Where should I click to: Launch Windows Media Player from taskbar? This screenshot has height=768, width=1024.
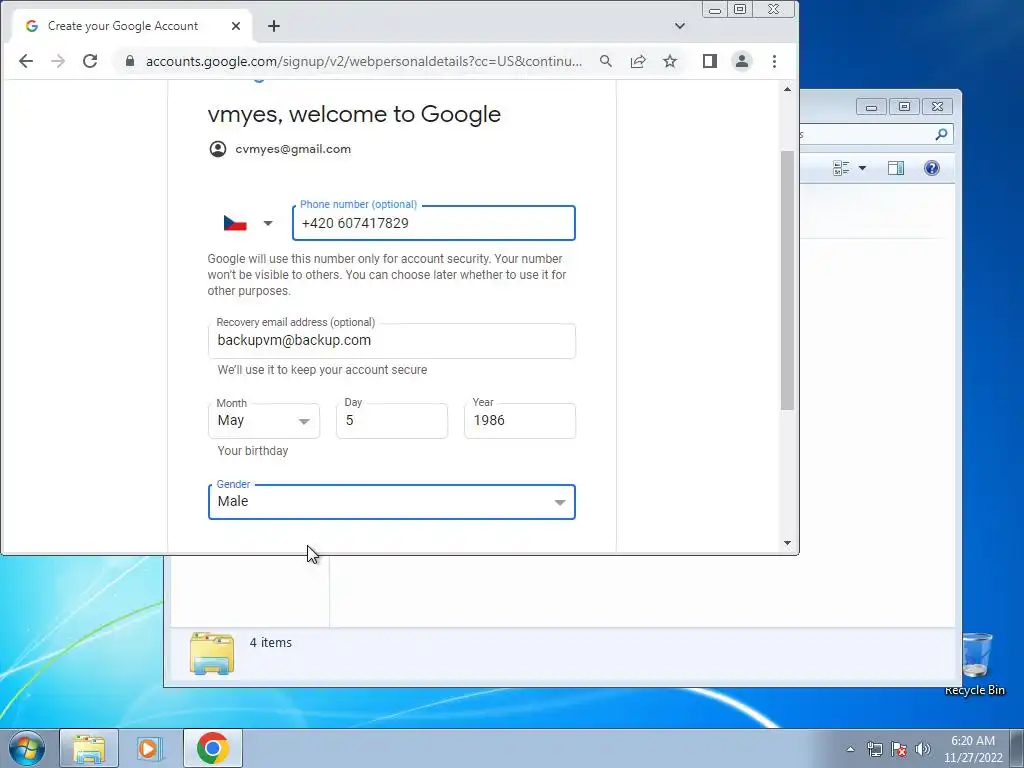click(150, 748)
